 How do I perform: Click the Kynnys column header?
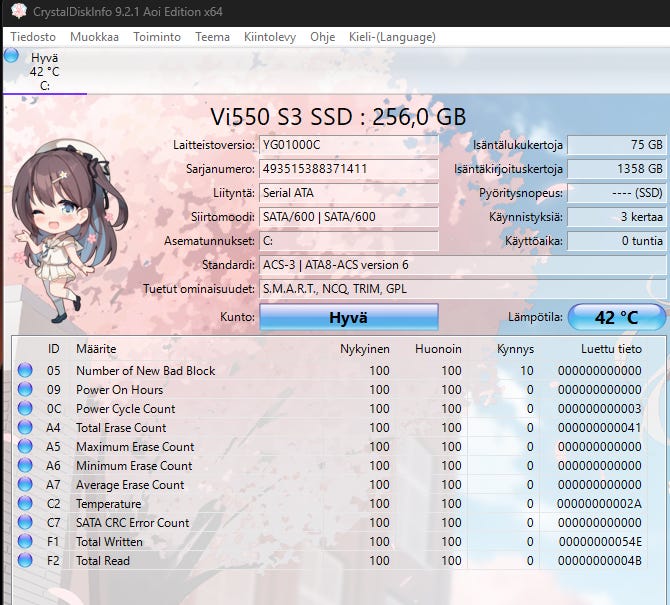tap(515, 349)
